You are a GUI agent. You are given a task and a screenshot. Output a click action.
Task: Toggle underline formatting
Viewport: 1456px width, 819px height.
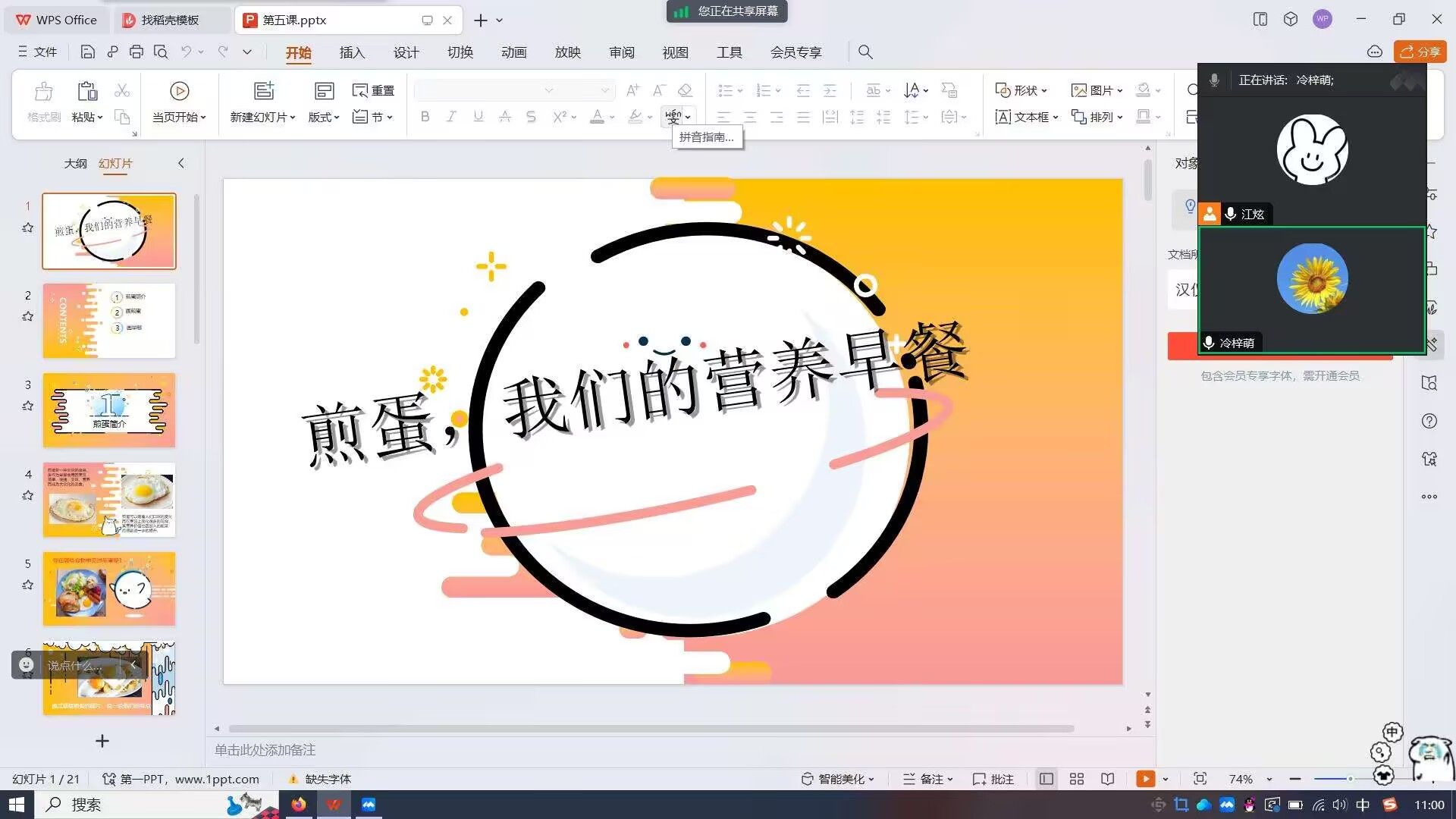(478, 117)
